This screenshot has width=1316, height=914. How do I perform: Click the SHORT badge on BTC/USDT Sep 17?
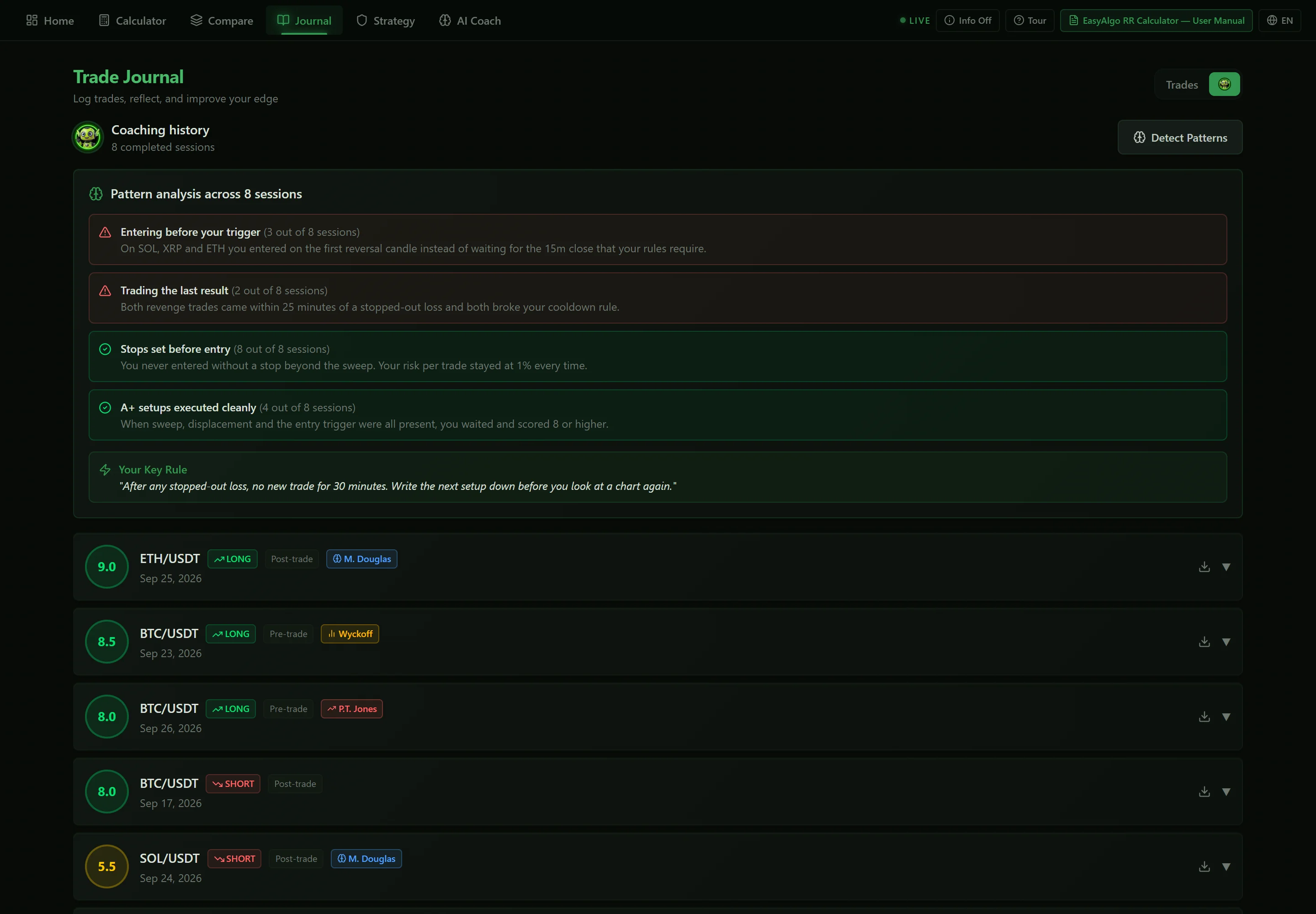233,784
